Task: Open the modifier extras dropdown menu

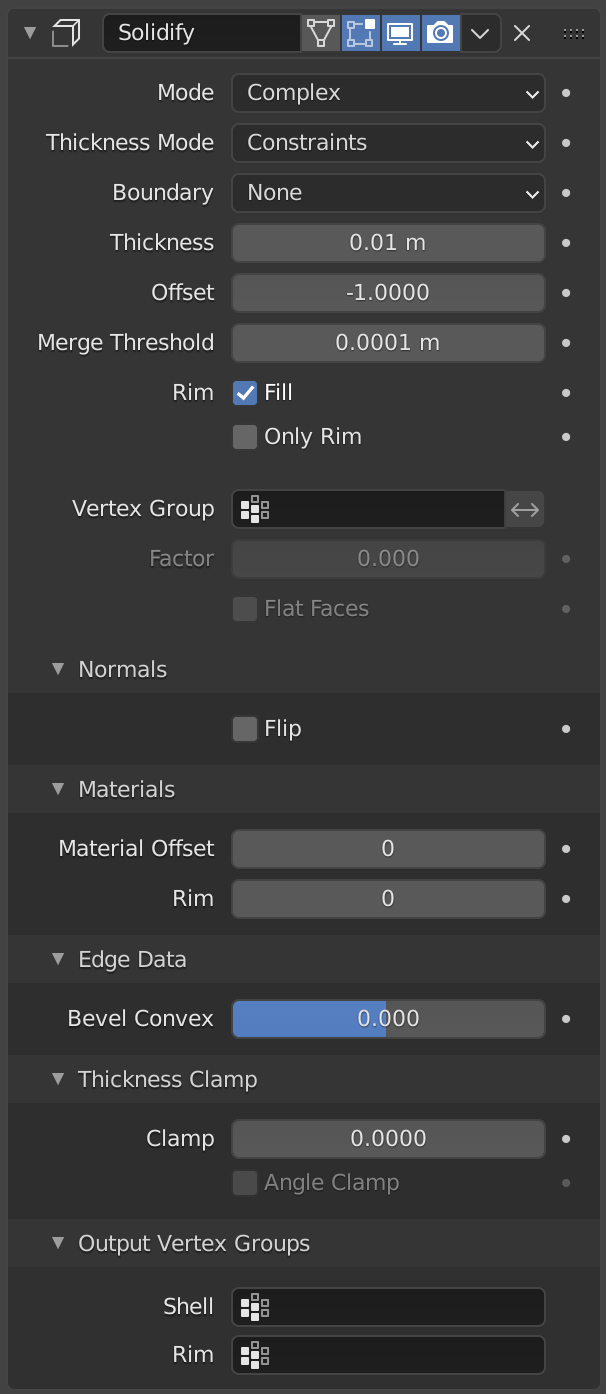Action: (x=479, y=33)
